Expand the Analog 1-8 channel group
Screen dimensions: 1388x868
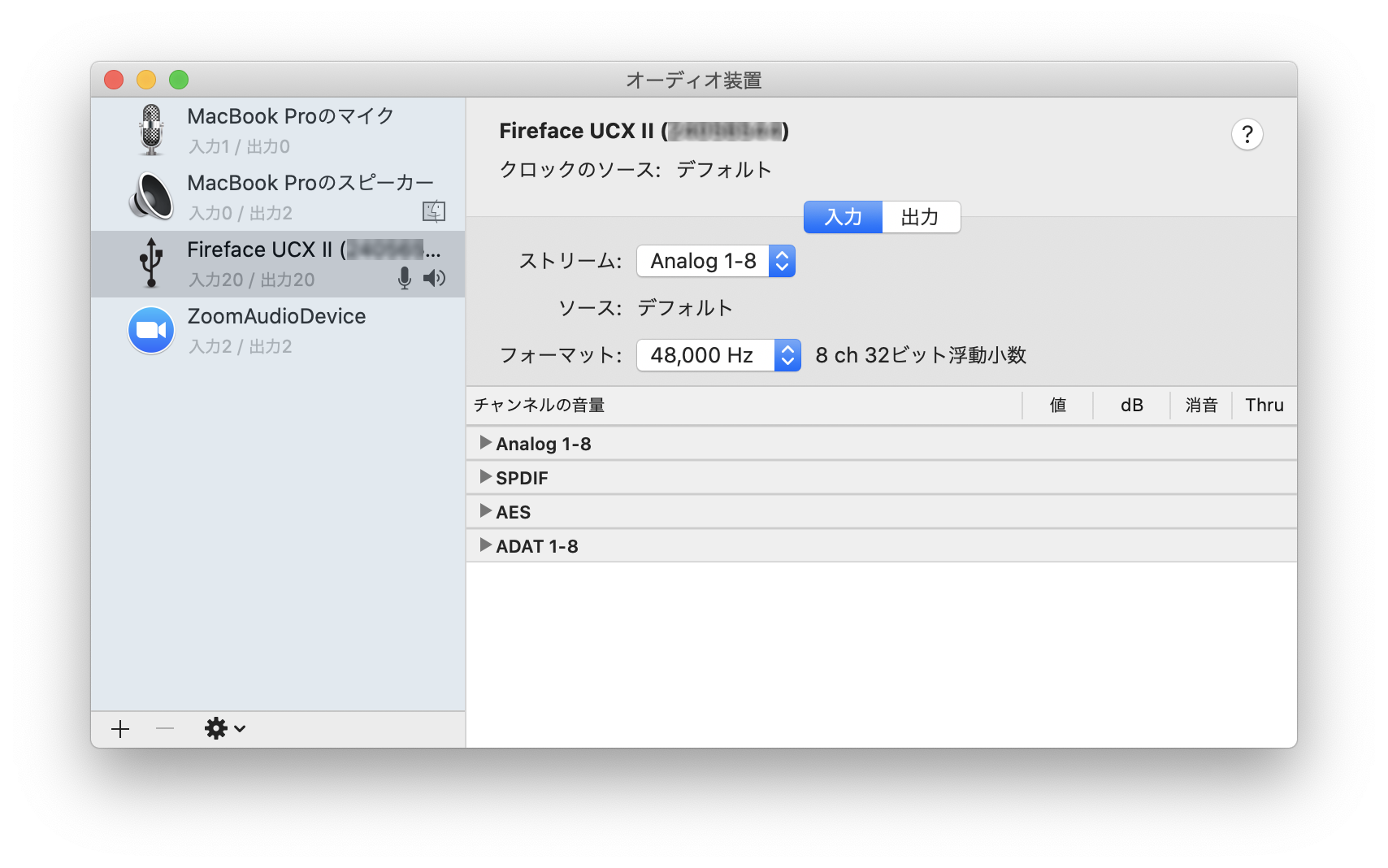(x=485, y=443)
